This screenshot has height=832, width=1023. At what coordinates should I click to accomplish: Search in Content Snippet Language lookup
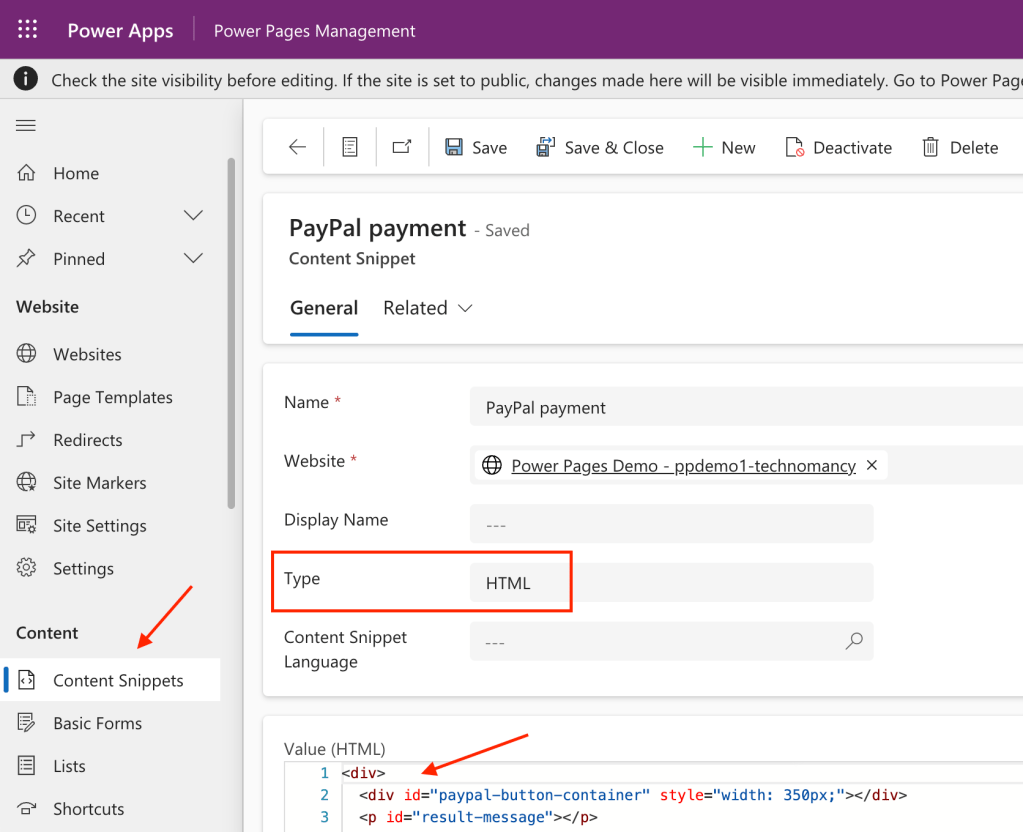tap(854, 642)
